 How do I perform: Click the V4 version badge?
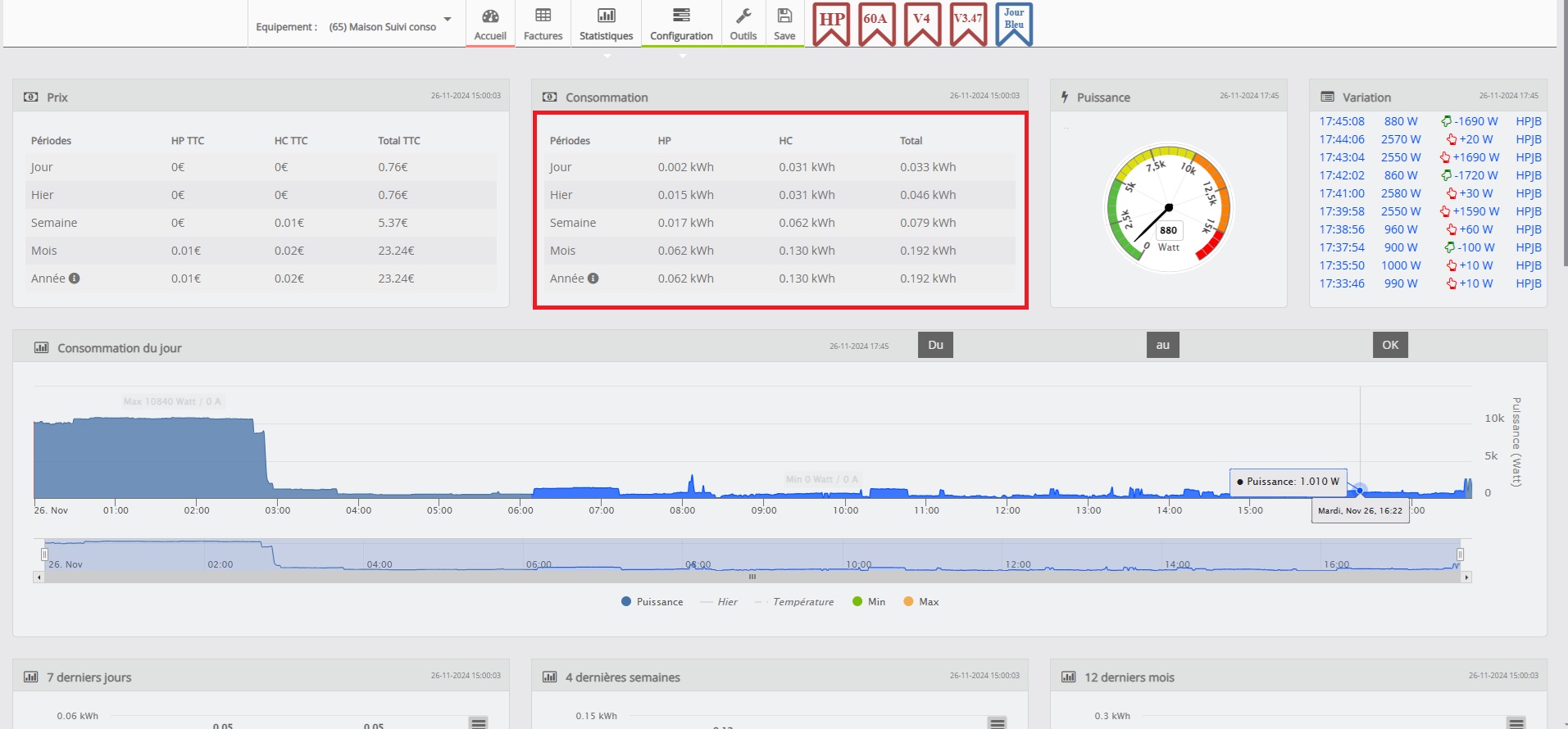click(x=922, y=24)
